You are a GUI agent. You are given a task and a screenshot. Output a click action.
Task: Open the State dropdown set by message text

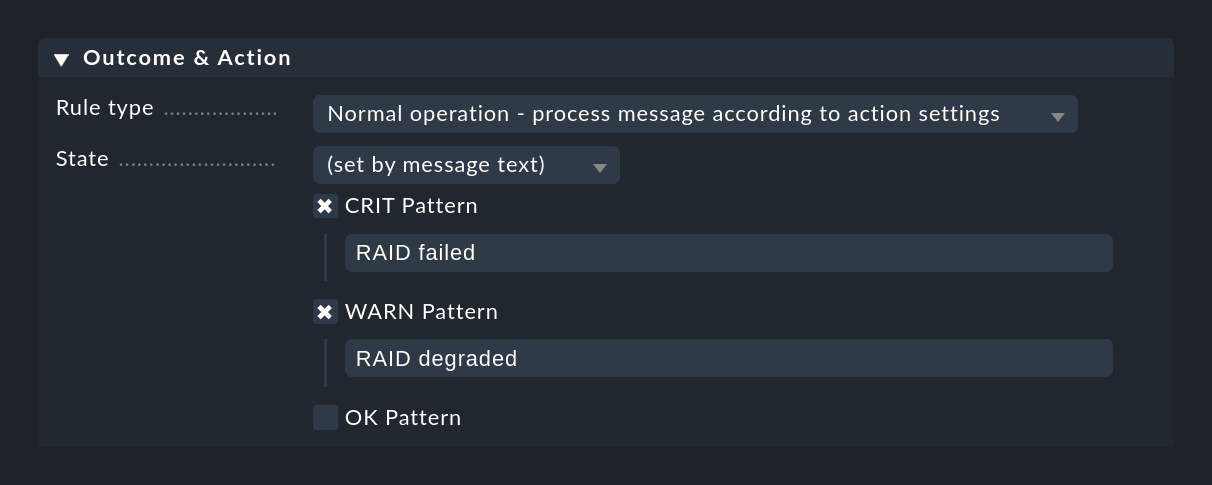[x=466, y=165]
